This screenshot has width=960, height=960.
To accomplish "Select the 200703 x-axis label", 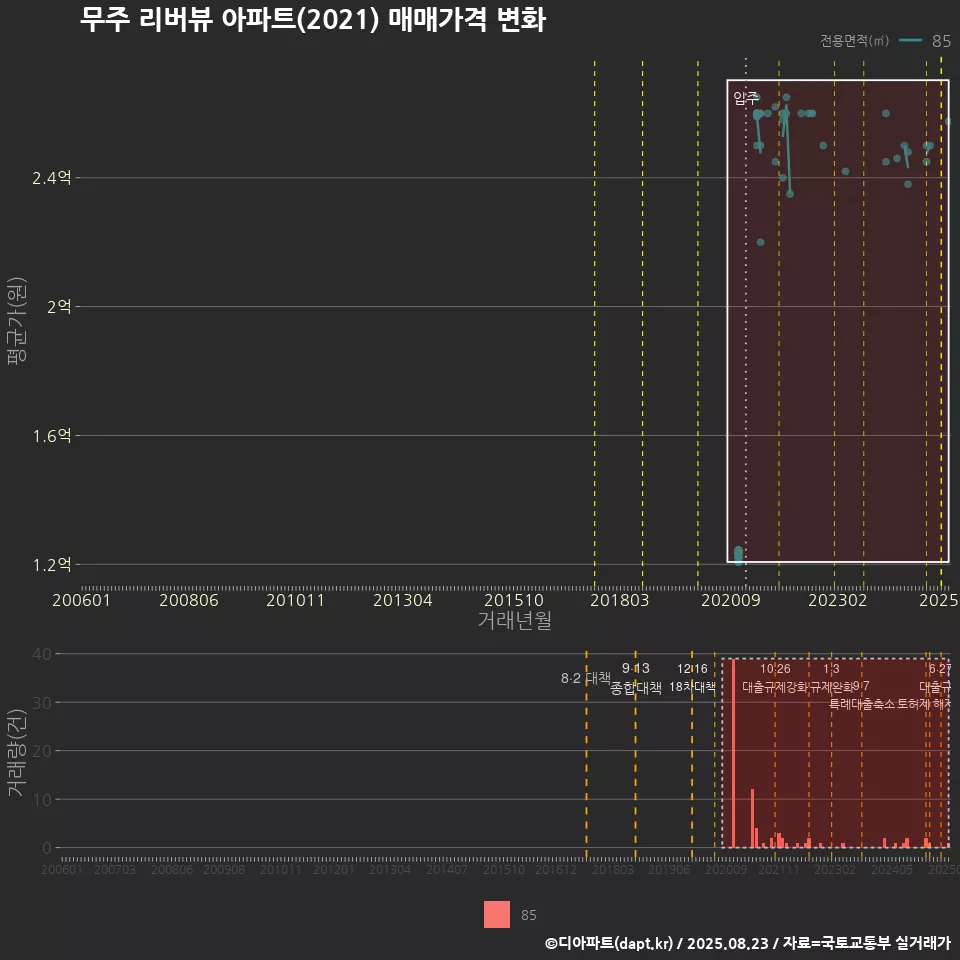I will [114, 869].
